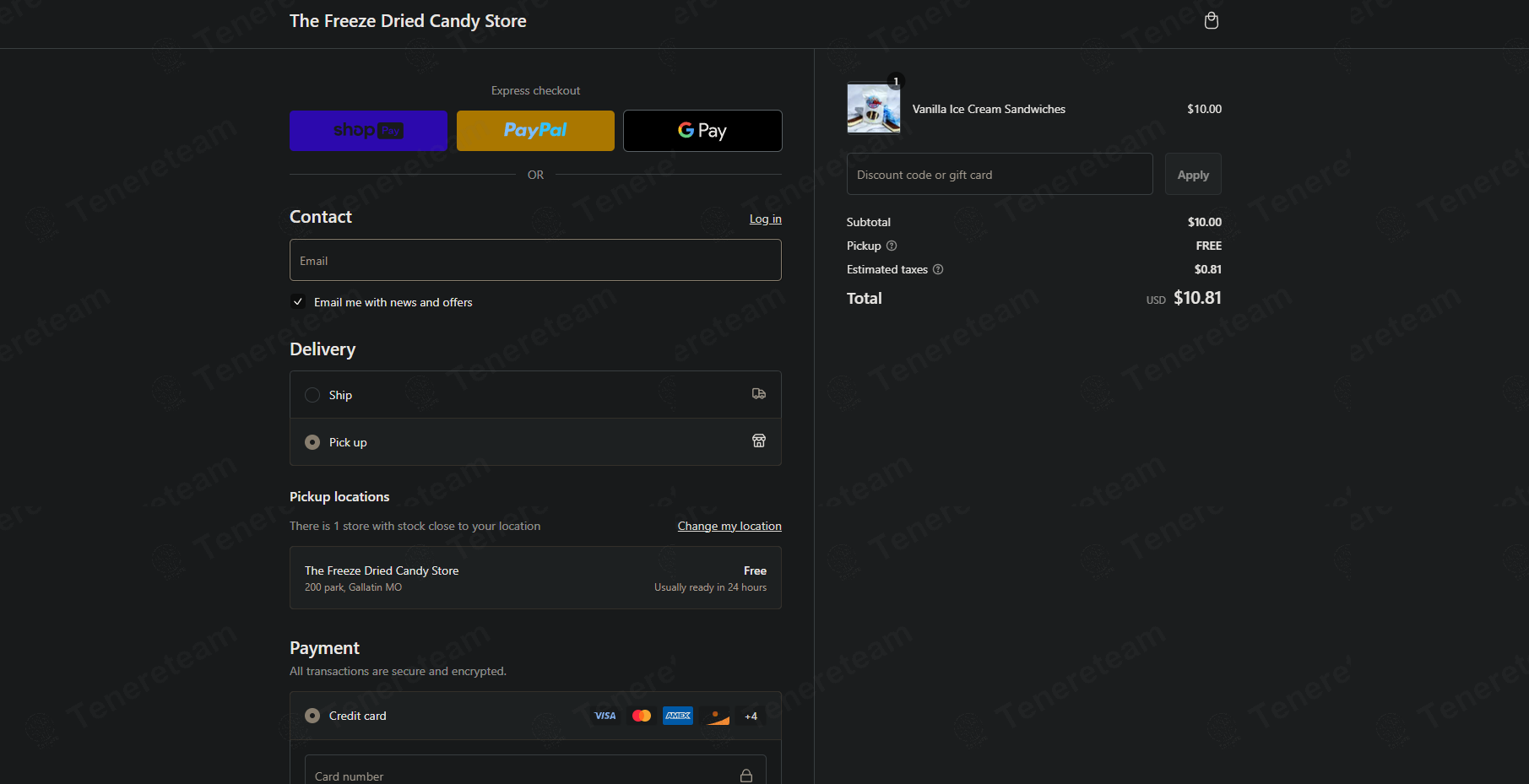Click the Pick up store icon

[759, 441]
